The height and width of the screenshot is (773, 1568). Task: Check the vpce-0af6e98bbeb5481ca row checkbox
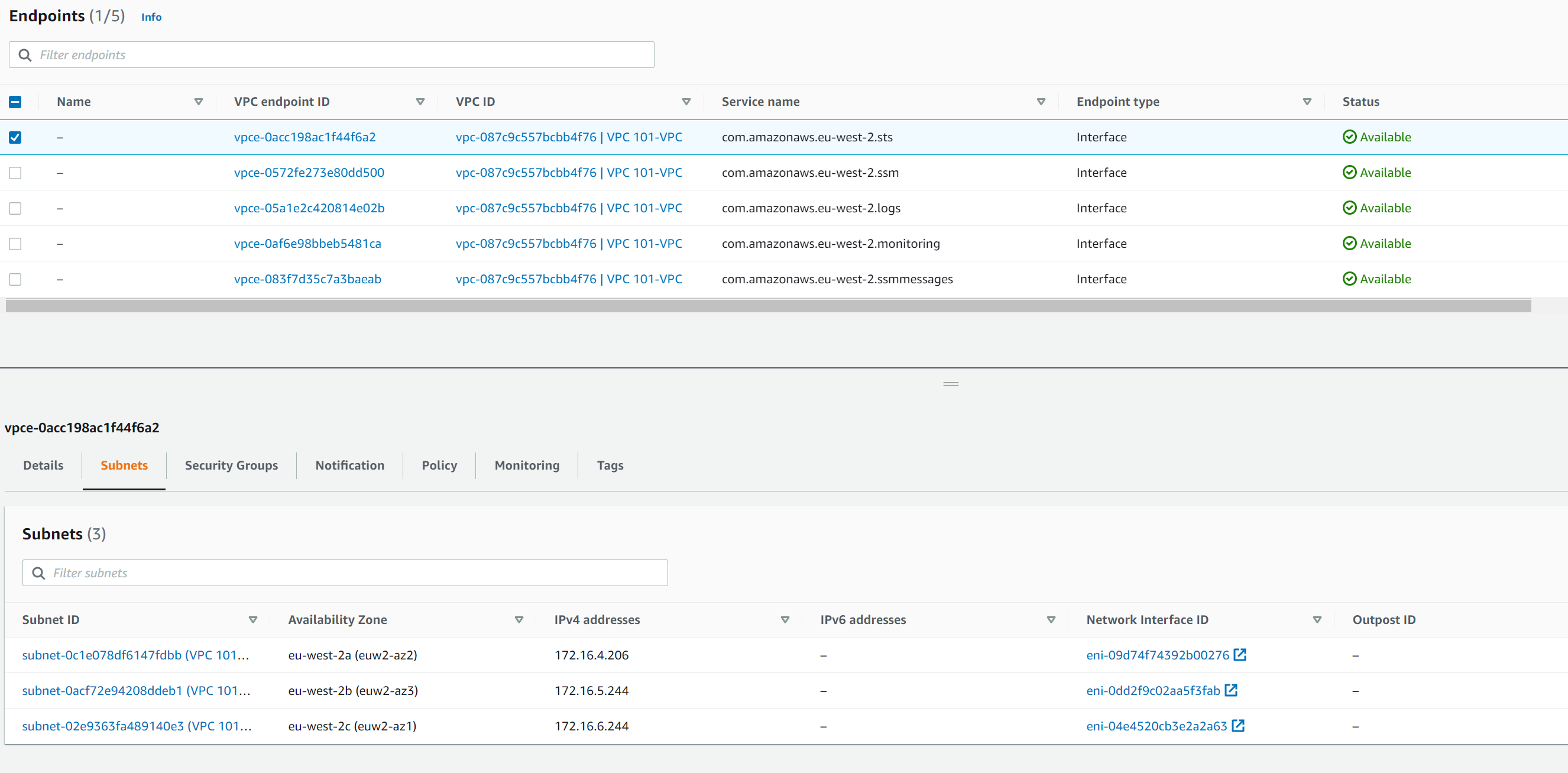pos(15,244)
